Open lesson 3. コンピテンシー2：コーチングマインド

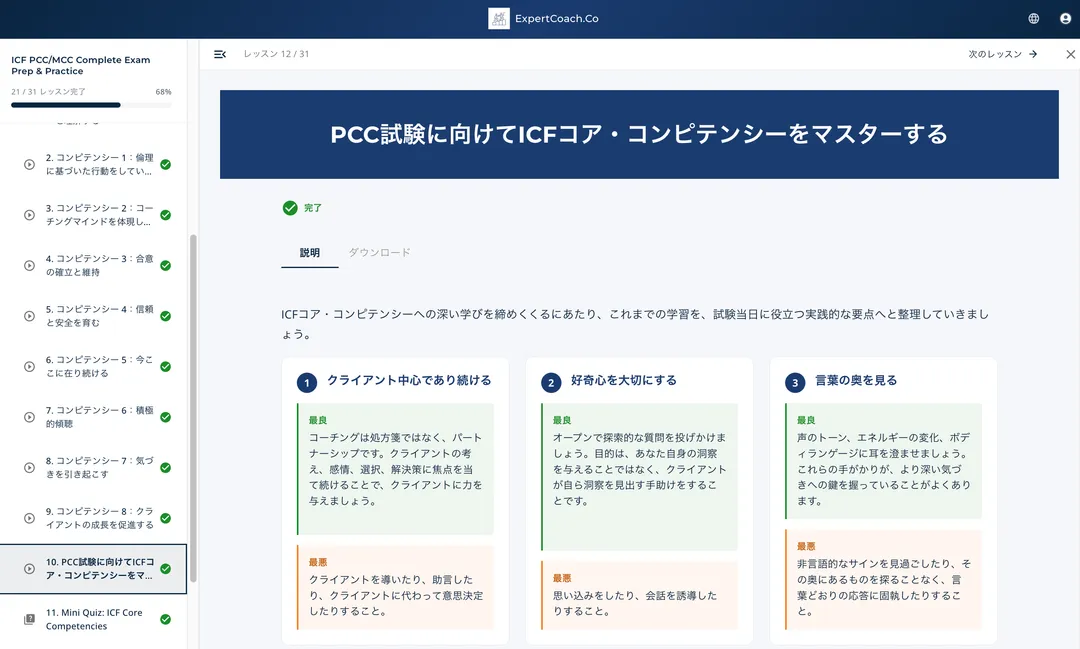(x=100, y=215)
